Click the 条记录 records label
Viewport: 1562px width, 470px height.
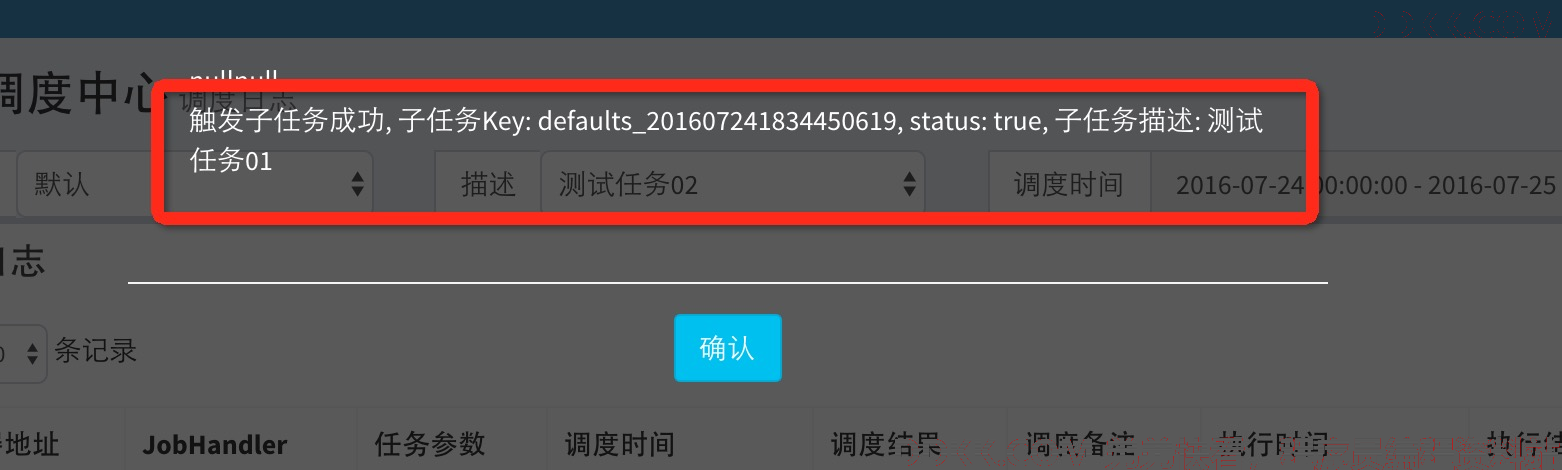click(96, 351)
